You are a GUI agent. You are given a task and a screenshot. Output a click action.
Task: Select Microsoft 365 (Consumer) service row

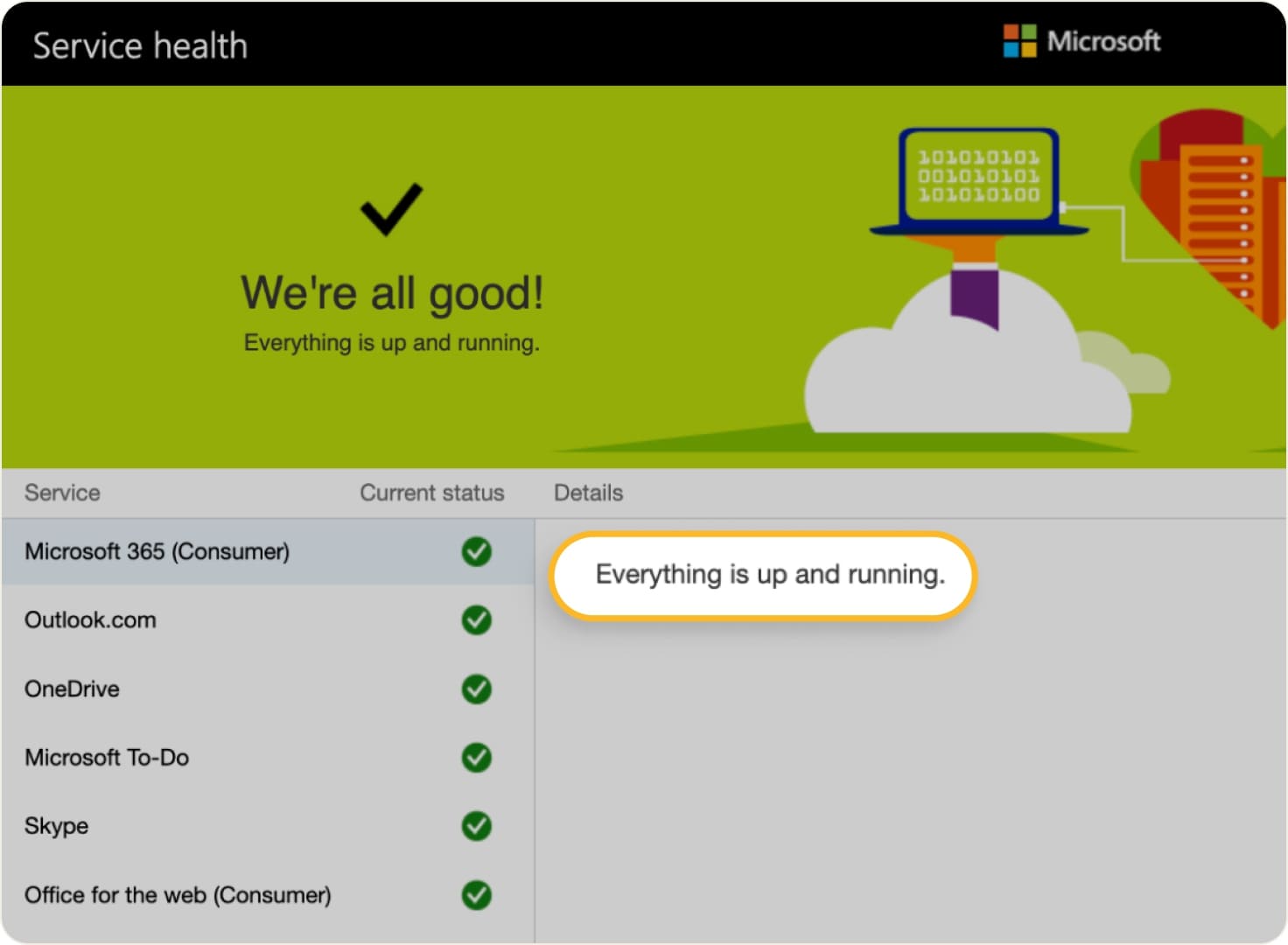(x=157, y=551)
